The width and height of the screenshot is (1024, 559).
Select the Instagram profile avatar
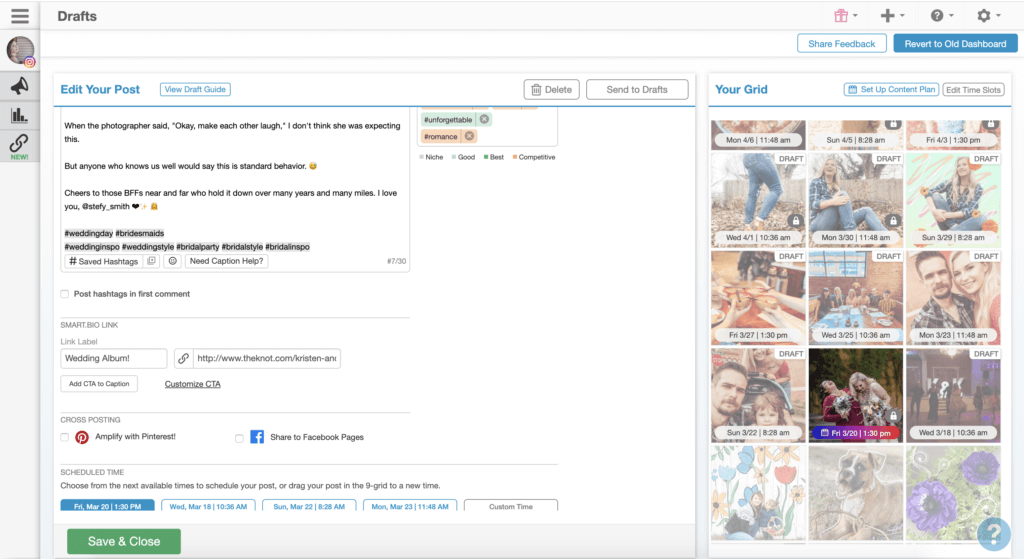coord(20,50)
